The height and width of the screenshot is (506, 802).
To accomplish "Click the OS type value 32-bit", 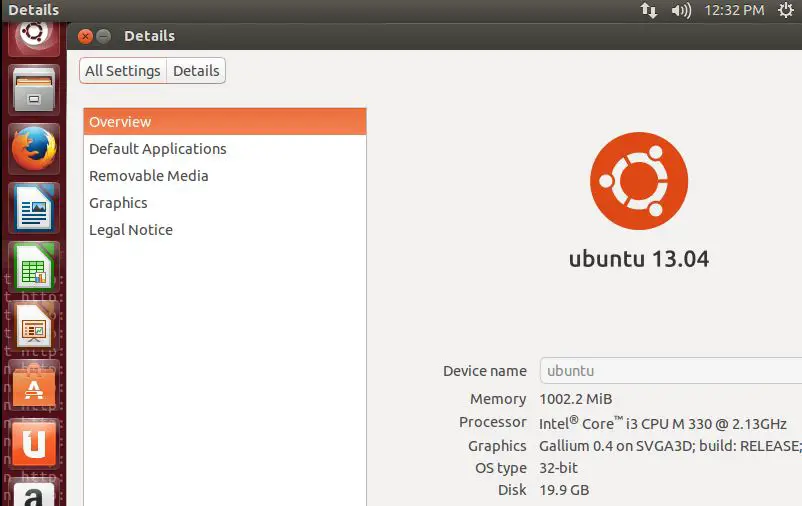I will [x=558, y=468].
